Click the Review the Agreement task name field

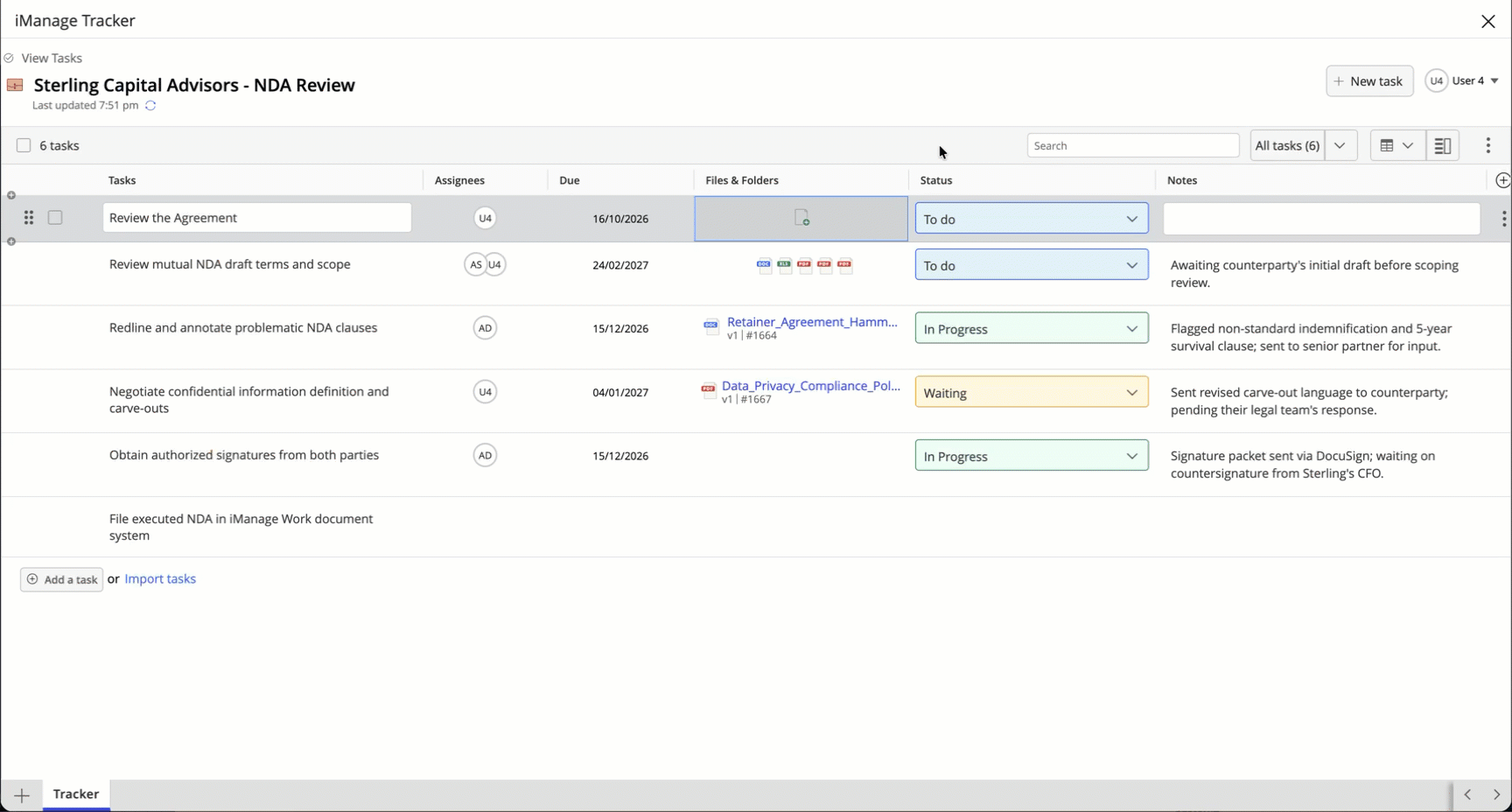257,218
